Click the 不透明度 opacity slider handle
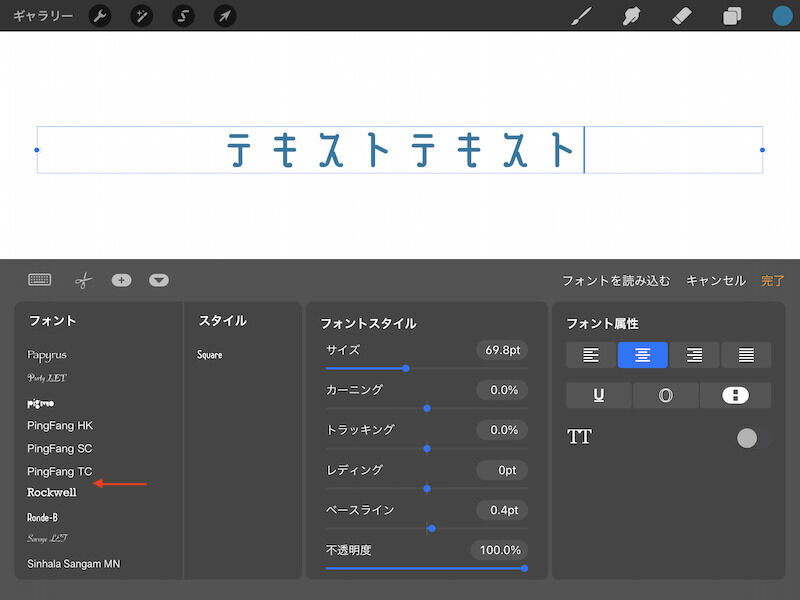 click(x=524, y=568)
